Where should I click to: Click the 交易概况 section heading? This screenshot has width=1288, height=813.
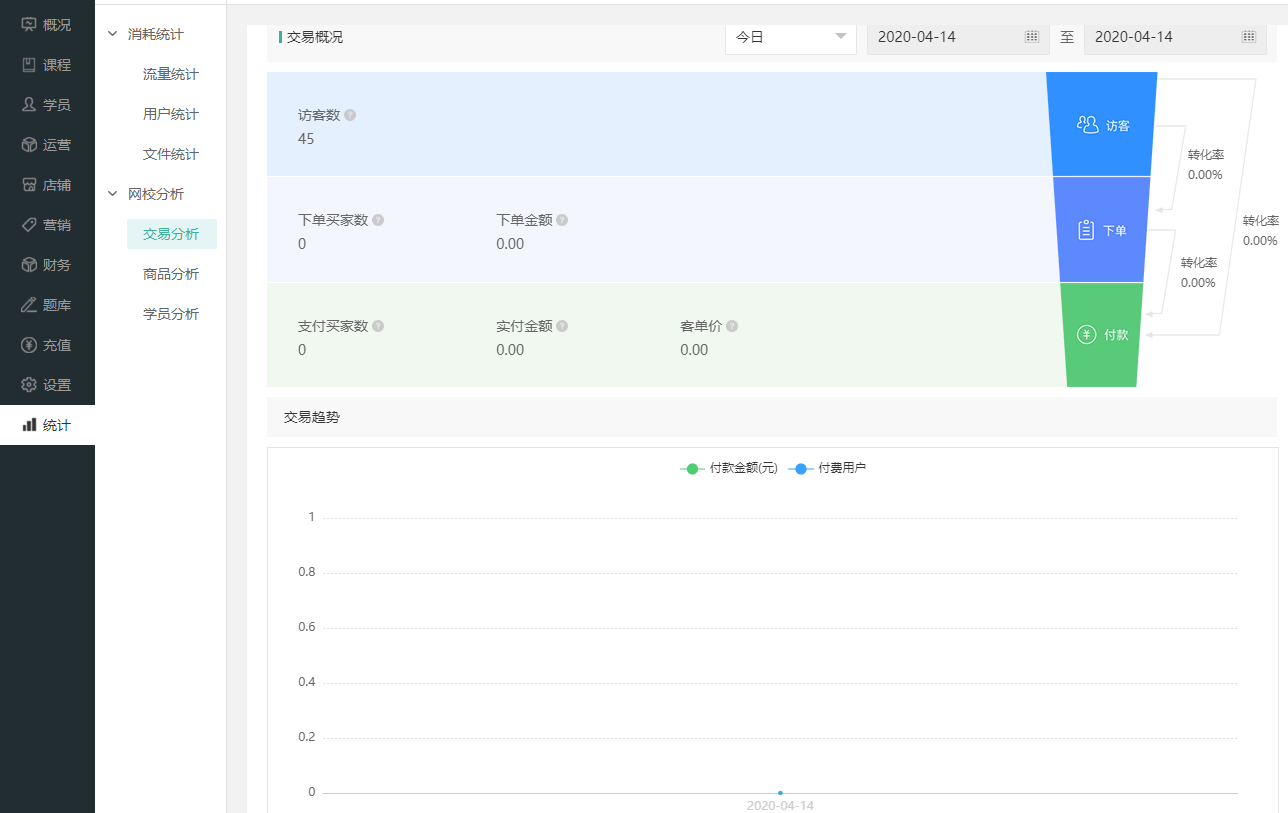[315, 37]
